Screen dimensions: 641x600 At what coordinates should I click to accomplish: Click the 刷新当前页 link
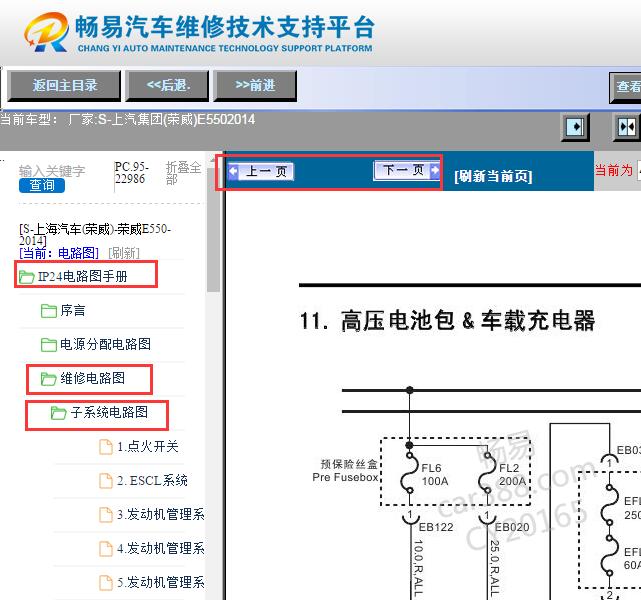click(x=493, y=176)
